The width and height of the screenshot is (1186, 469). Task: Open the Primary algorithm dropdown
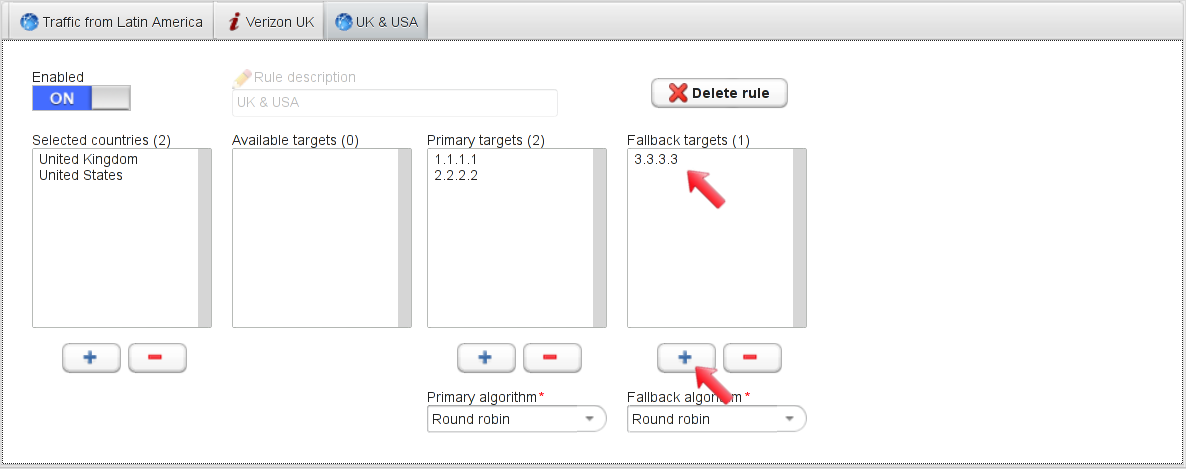(517, 418)
